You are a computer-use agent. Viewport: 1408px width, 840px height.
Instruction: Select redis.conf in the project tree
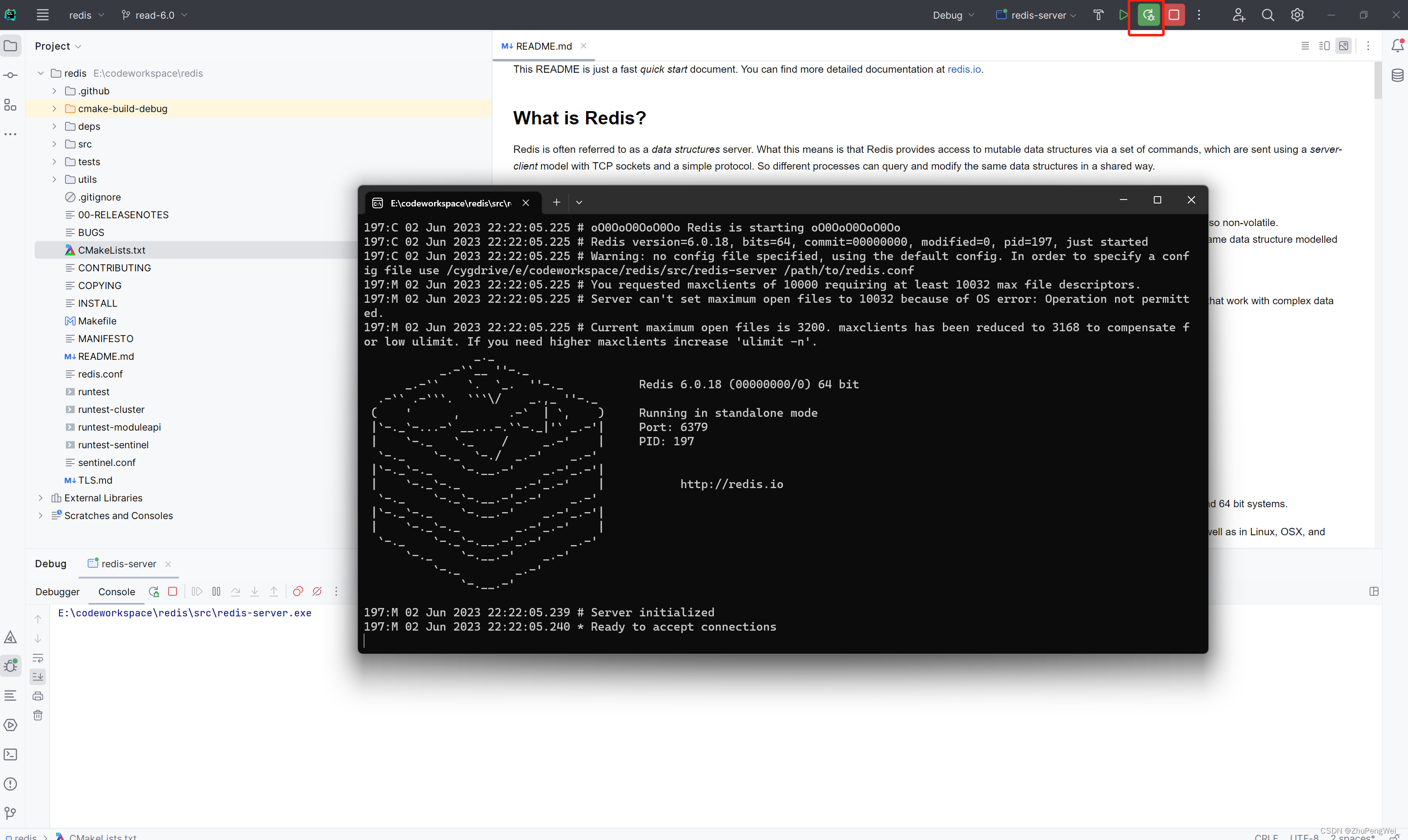100,374
